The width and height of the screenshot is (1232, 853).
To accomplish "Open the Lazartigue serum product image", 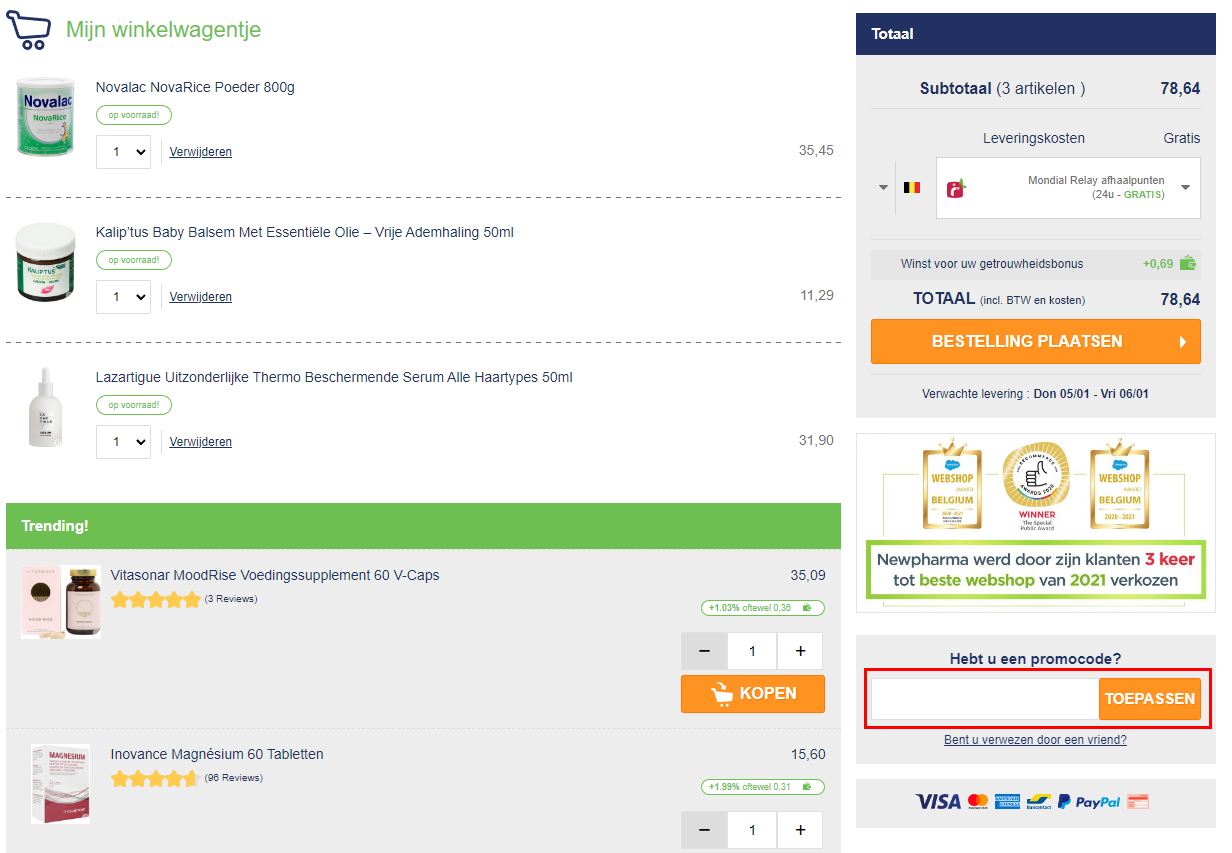I will (x=46, y=408).
